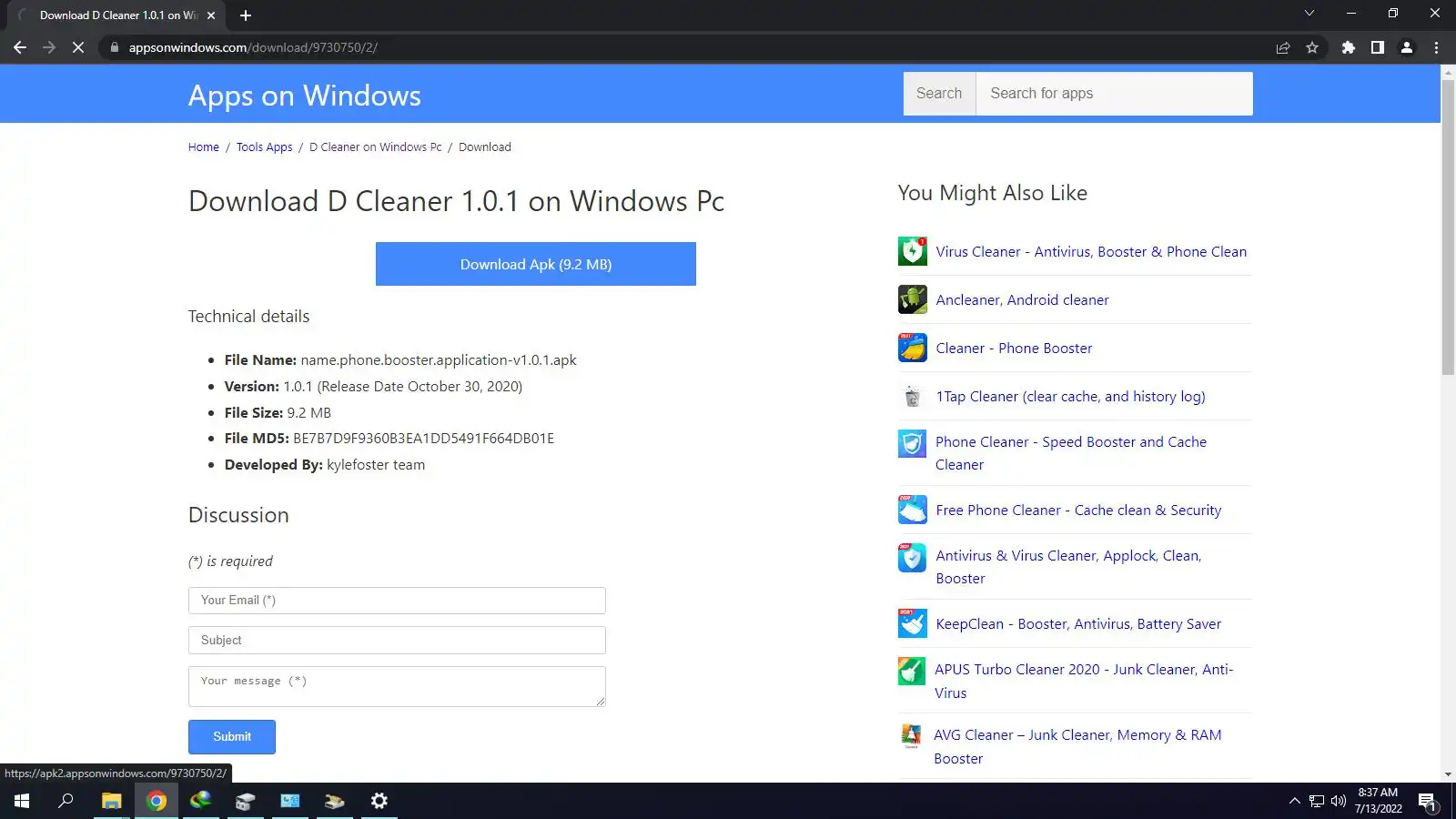This screenshot has height=819, width=1456.
Task: Open the Chrome extensions puzzle icon
Action: click(1349, 47)
